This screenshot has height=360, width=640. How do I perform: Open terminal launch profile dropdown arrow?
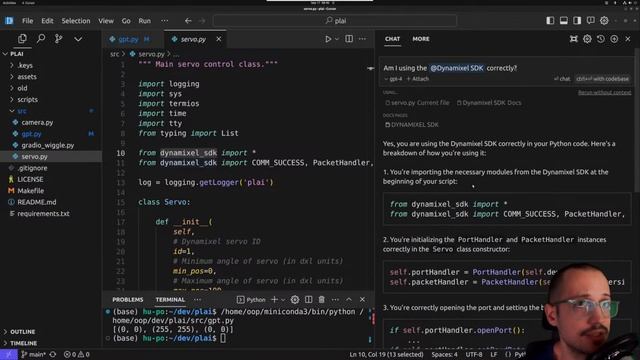point(283,300)
